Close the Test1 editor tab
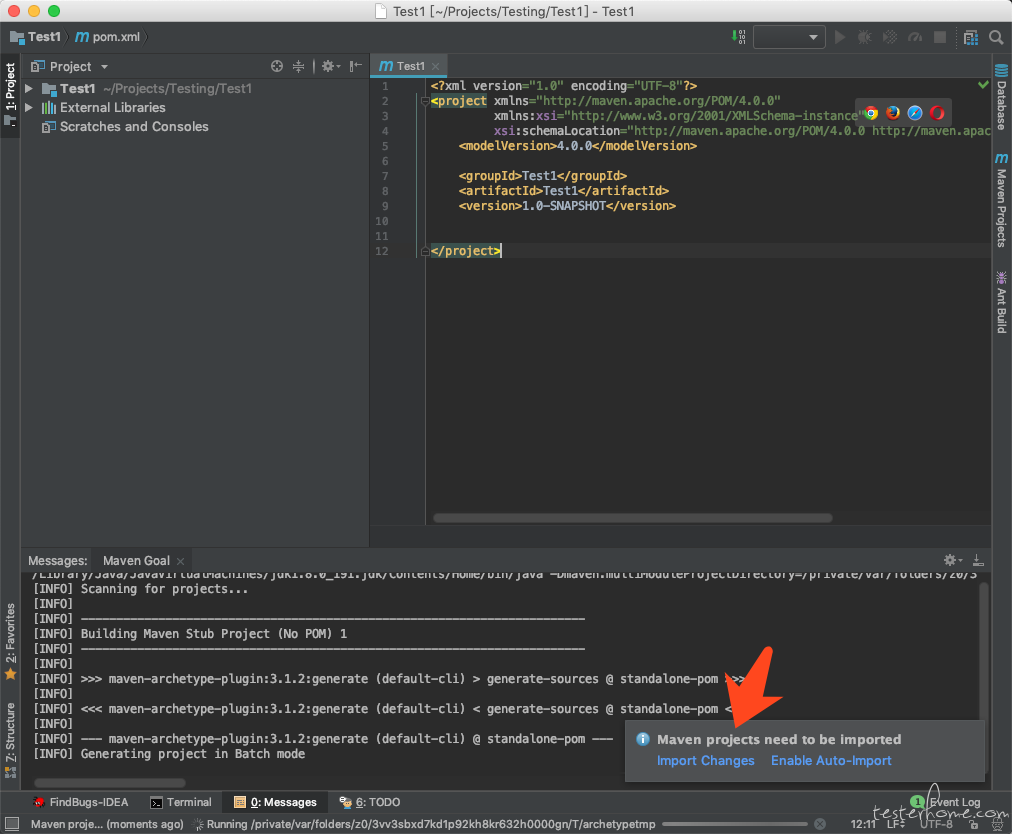This screenshot has width=1012, height=834. coord(436,66)
